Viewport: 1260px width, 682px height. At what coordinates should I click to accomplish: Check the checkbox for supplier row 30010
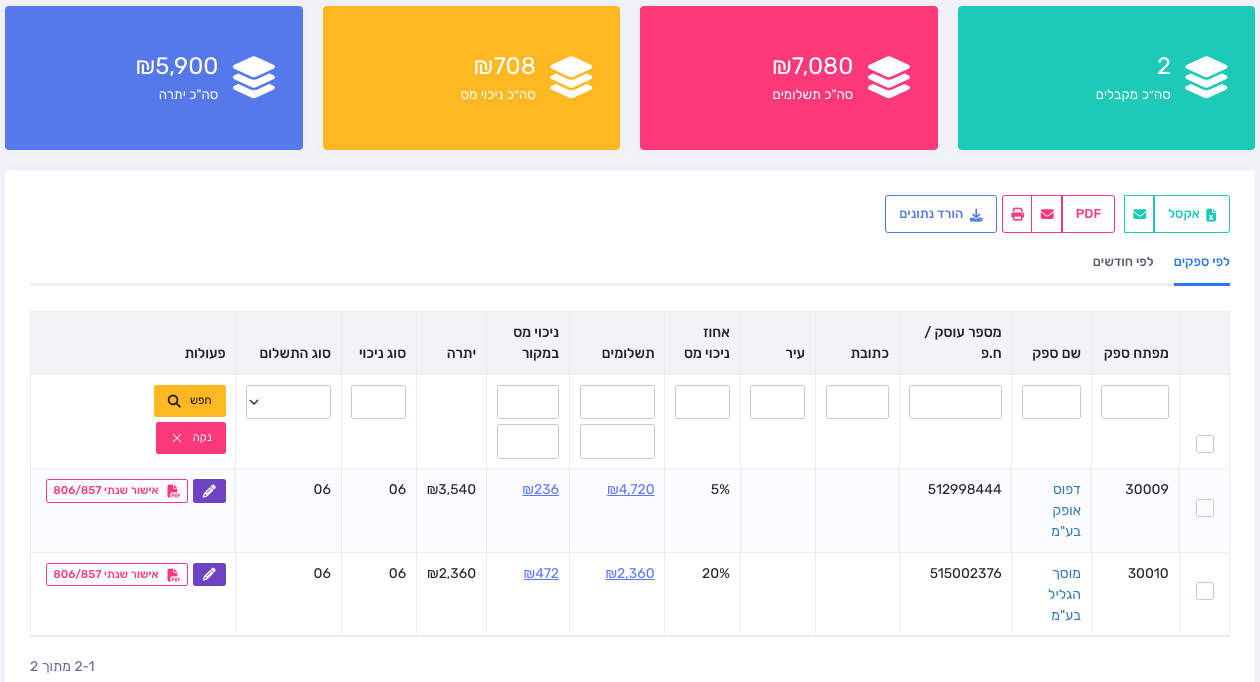click(x=1205, y=591)
